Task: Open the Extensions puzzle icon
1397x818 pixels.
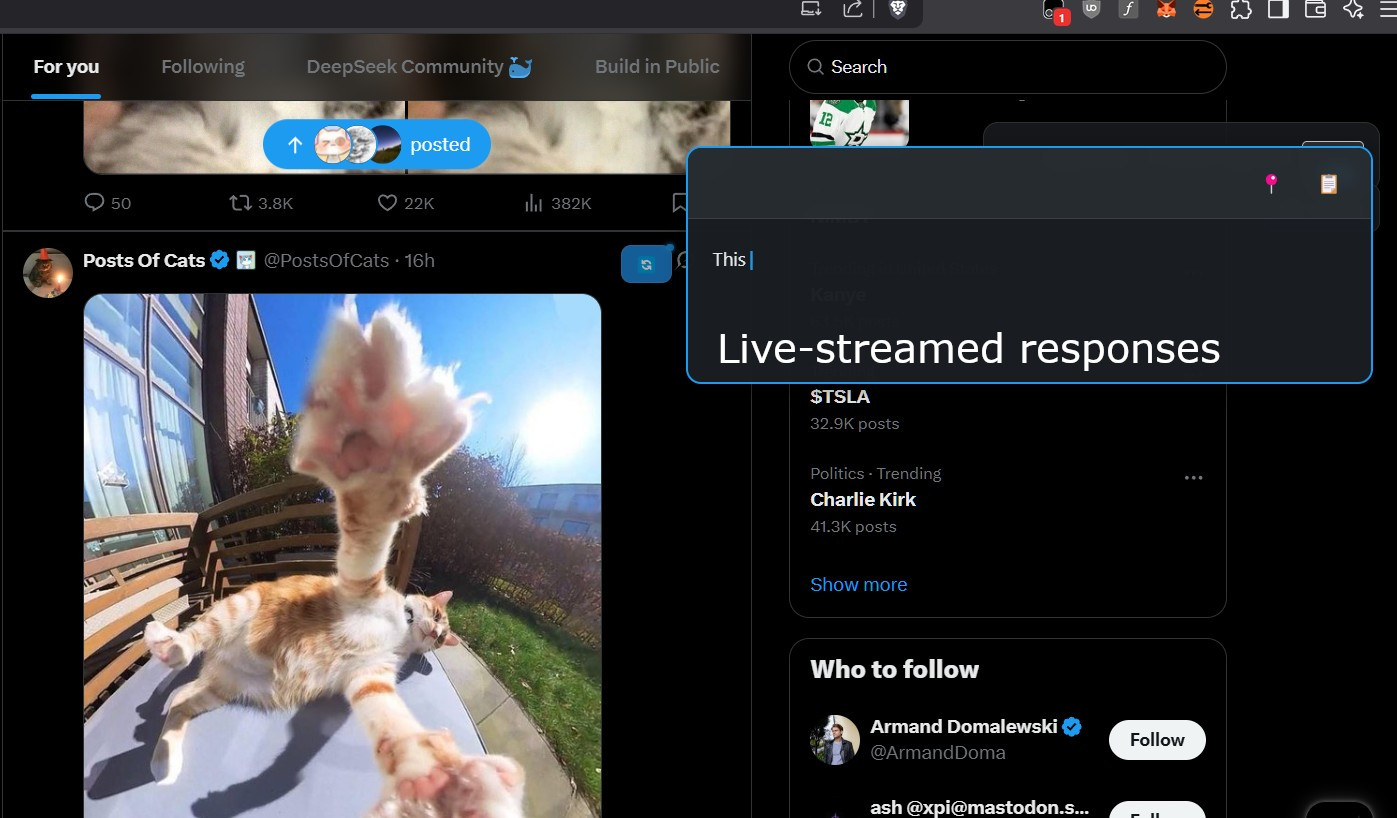Action: click(x=1241, y=9)
